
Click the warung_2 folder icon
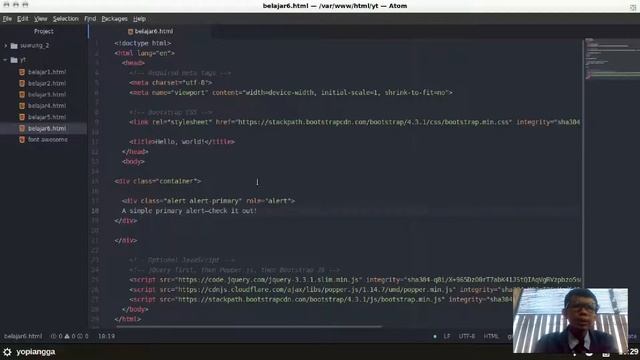tap(14, 46)
